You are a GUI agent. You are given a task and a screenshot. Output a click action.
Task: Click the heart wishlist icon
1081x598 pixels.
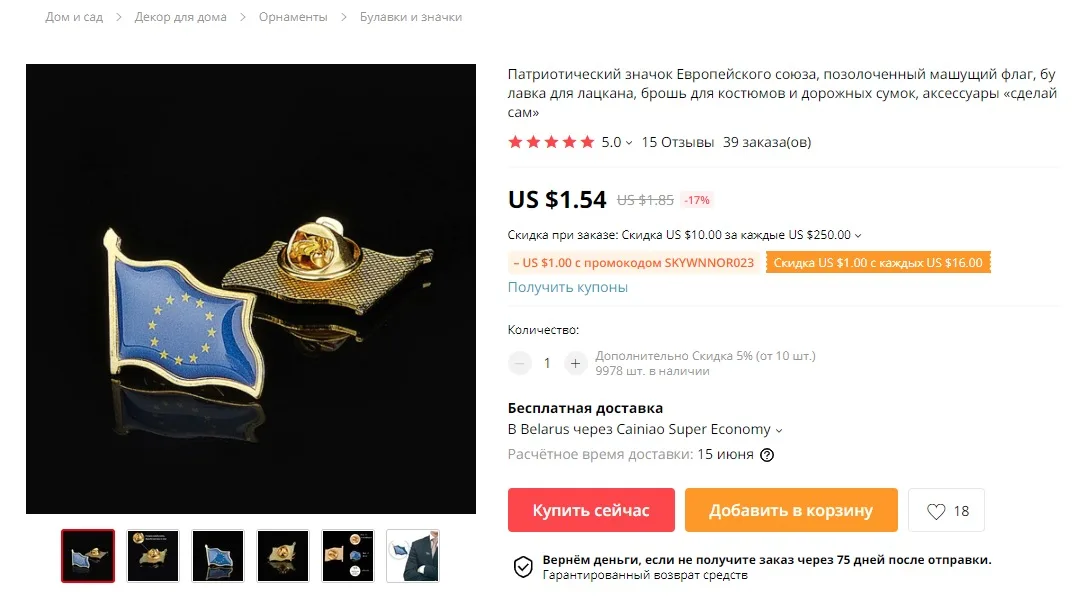[x=936, y=511]
